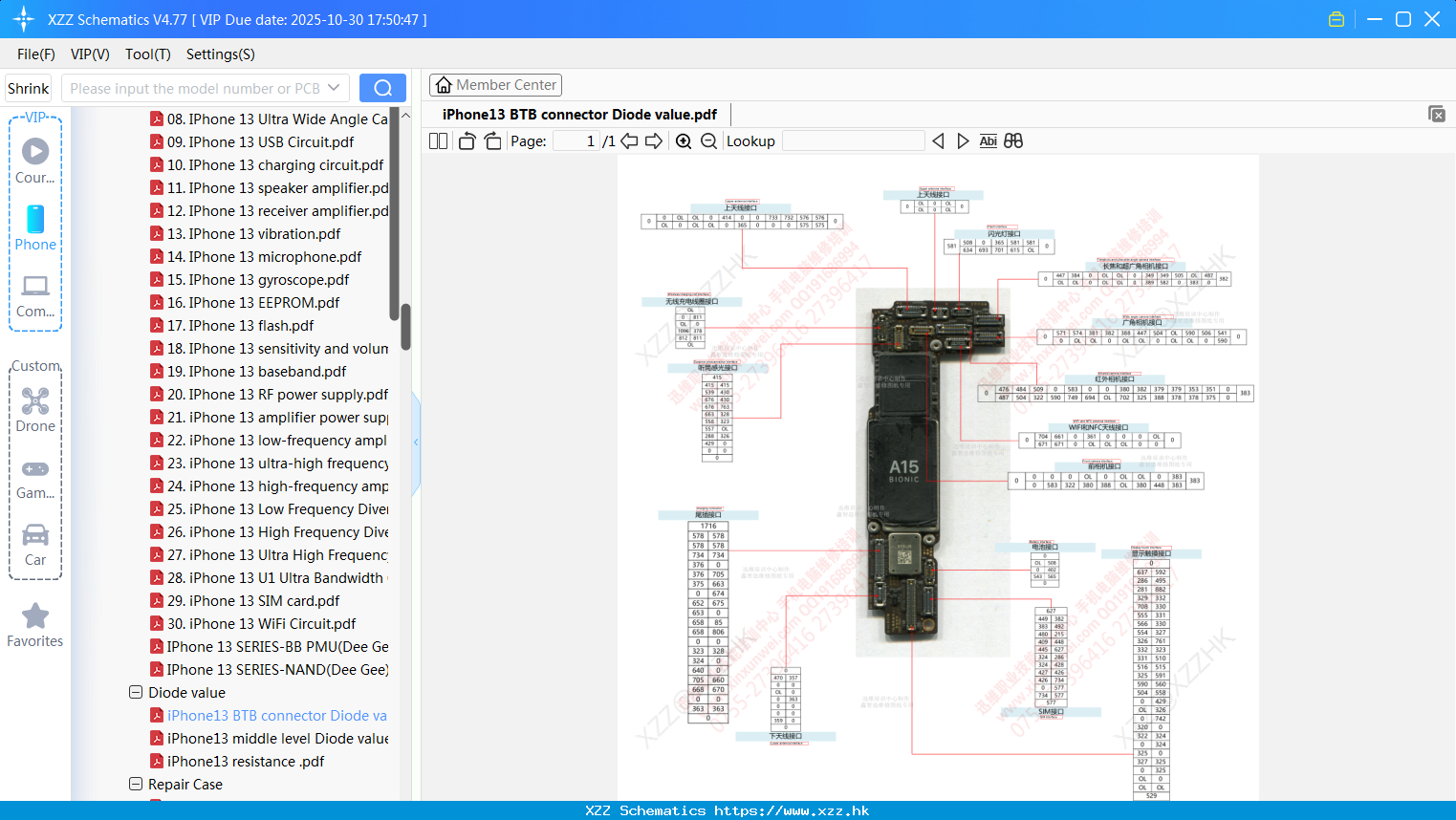The height and width of the screenshot is (820, 1456).
Task: Click the XZZ Schematics logo icon
Action: [23, 19]
